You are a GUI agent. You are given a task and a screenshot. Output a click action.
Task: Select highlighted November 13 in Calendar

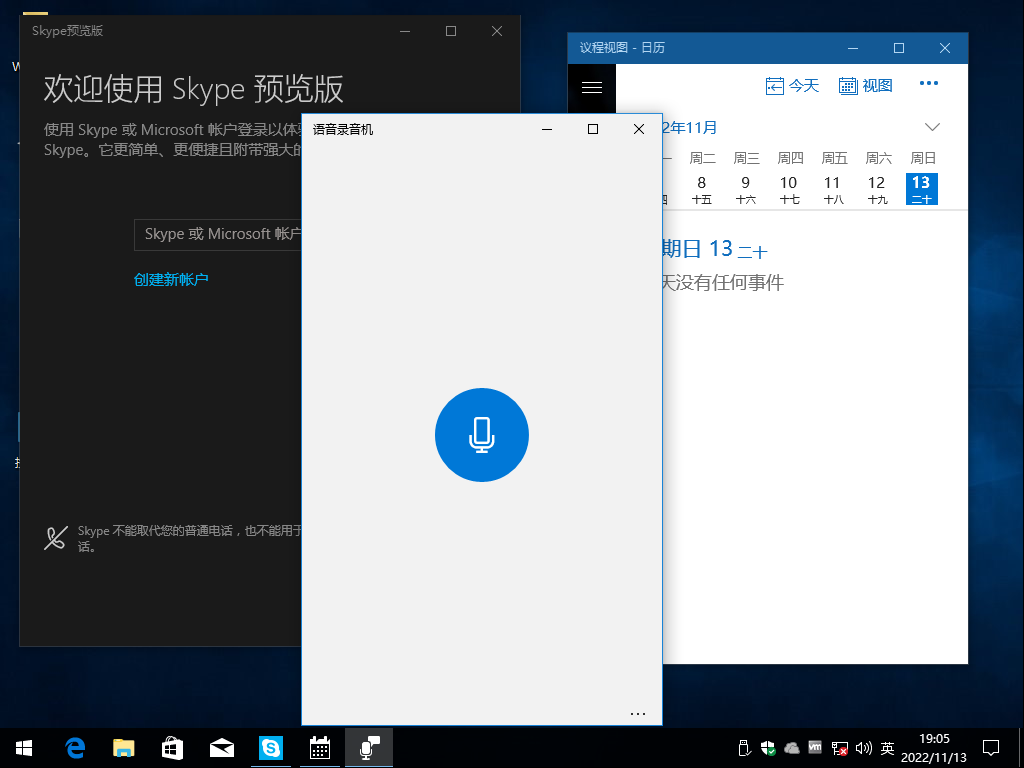point(921,189)
